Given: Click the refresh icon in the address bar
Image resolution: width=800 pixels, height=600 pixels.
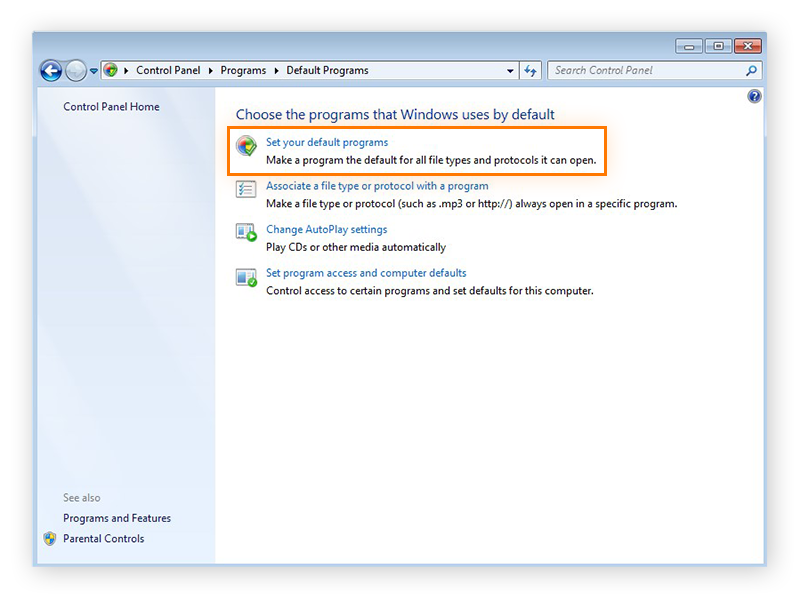Looking at the screenshot, I should pos(531,70).
